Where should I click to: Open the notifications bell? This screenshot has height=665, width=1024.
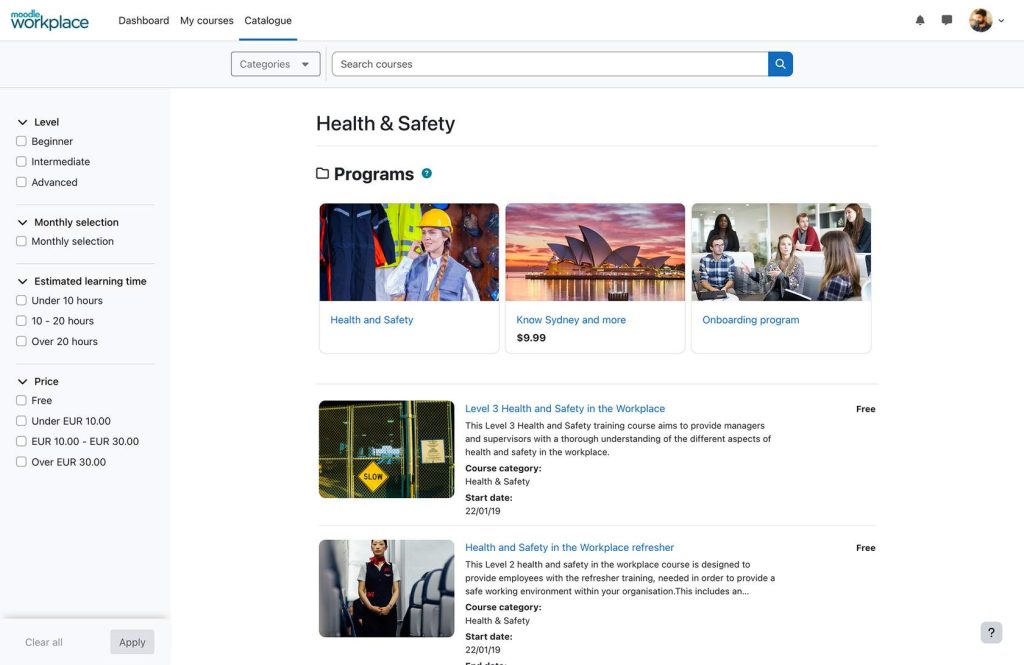920,20
